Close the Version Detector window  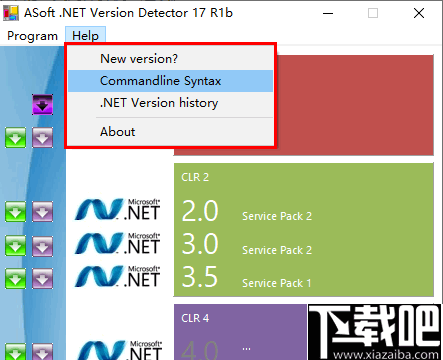coord(419,13)
